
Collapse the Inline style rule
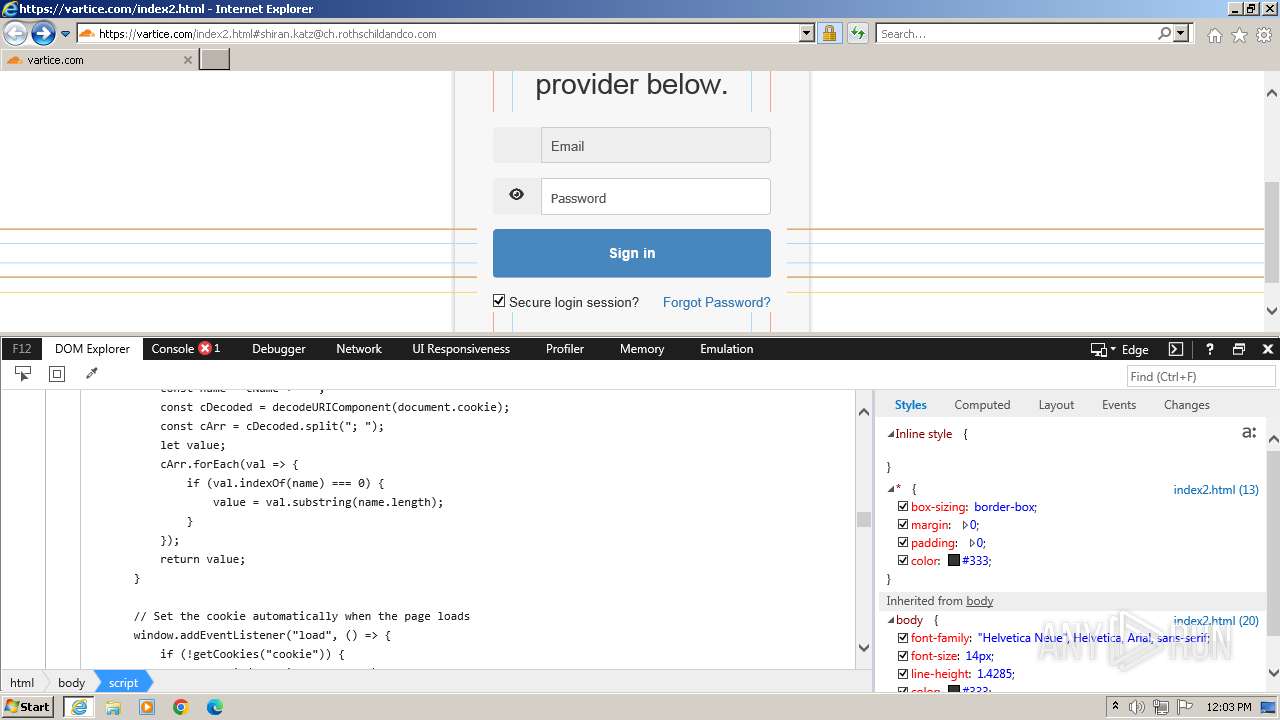click(x=891, y=434)
